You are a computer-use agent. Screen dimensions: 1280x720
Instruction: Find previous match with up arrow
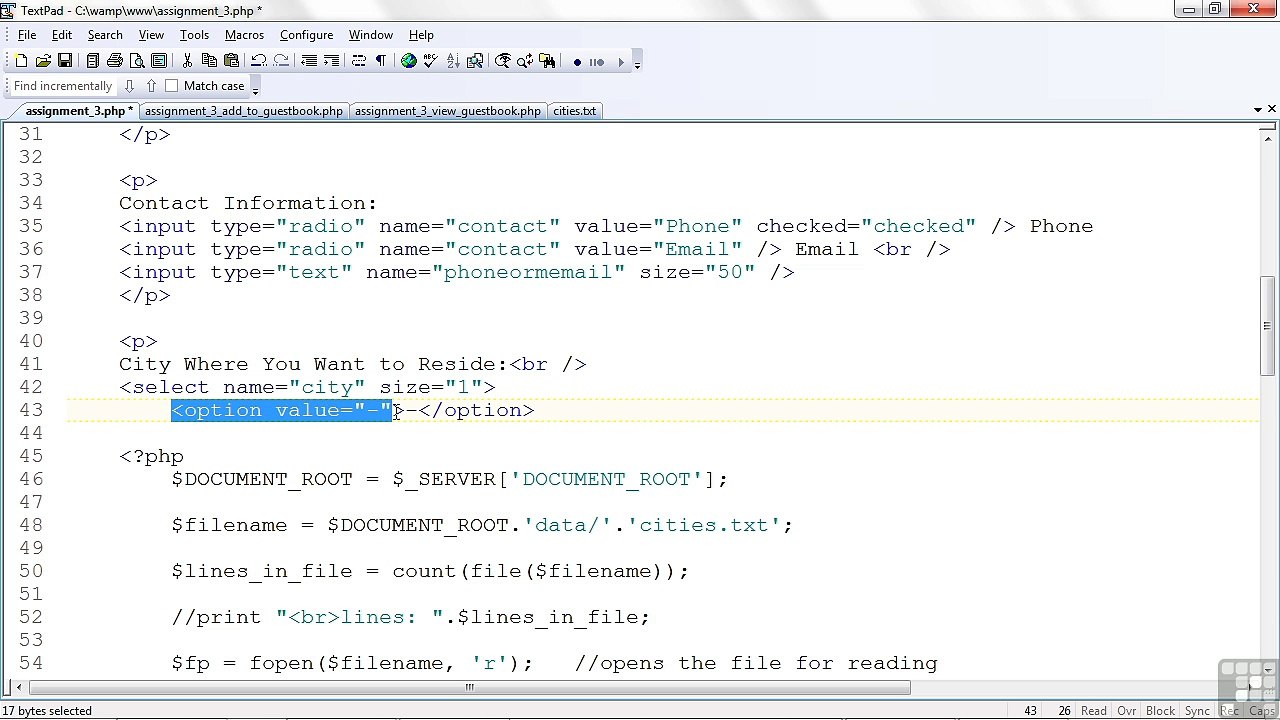pyautogui.click(x=151, y=86)
